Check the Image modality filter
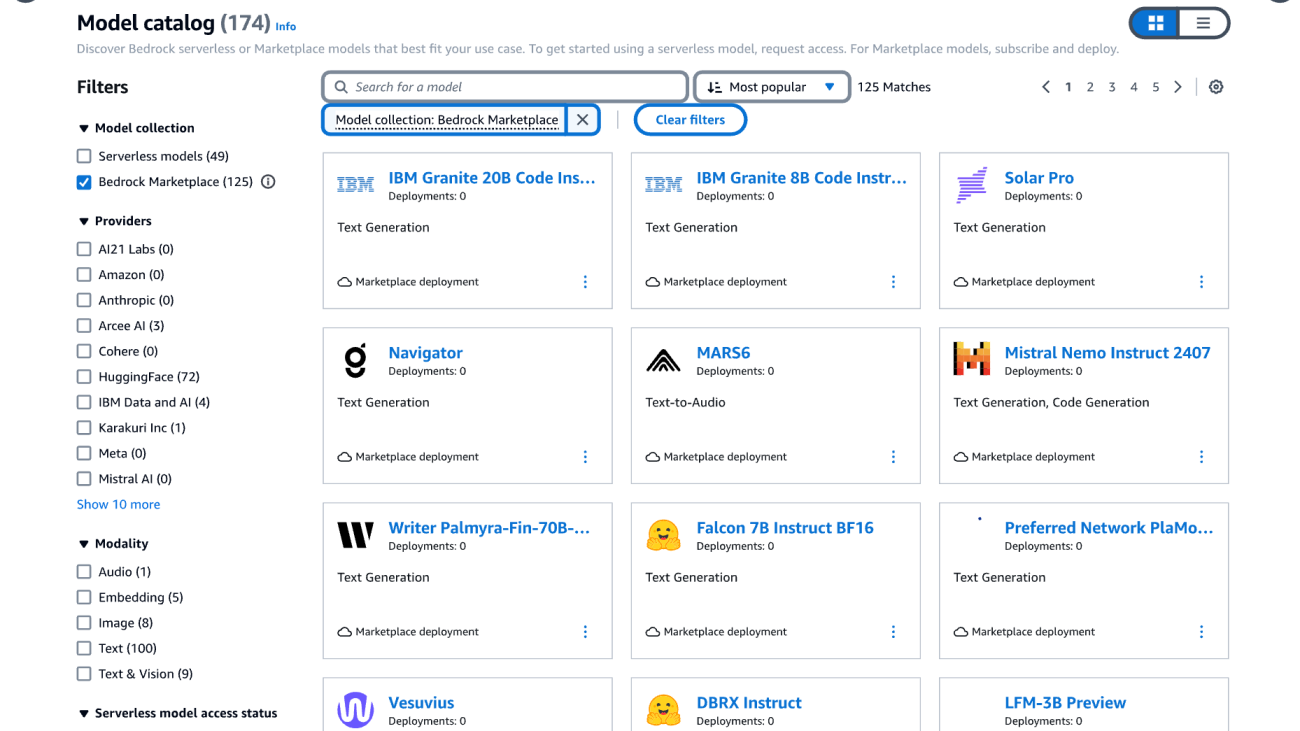Image resolution: width=1300 pixels, height=731 pixels. tap(84, 623)
